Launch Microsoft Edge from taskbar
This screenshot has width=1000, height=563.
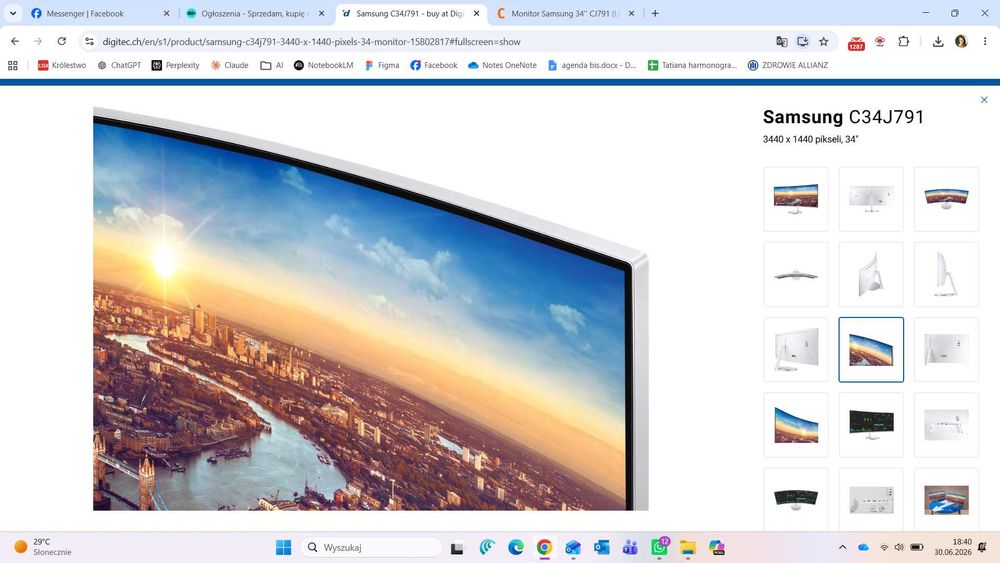[516, 547]
